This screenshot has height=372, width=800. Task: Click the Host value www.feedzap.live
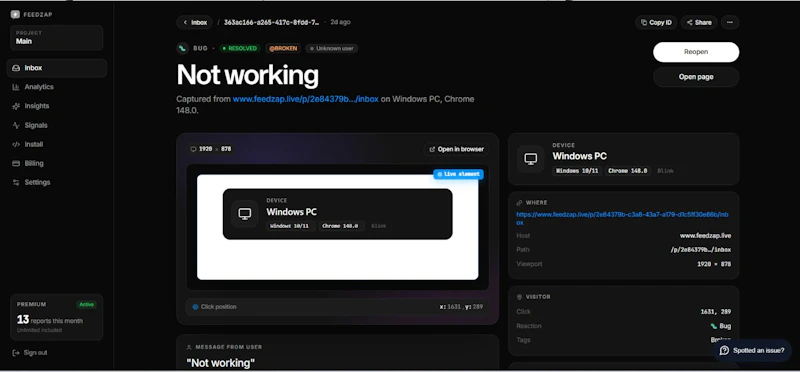pos(705,236)
